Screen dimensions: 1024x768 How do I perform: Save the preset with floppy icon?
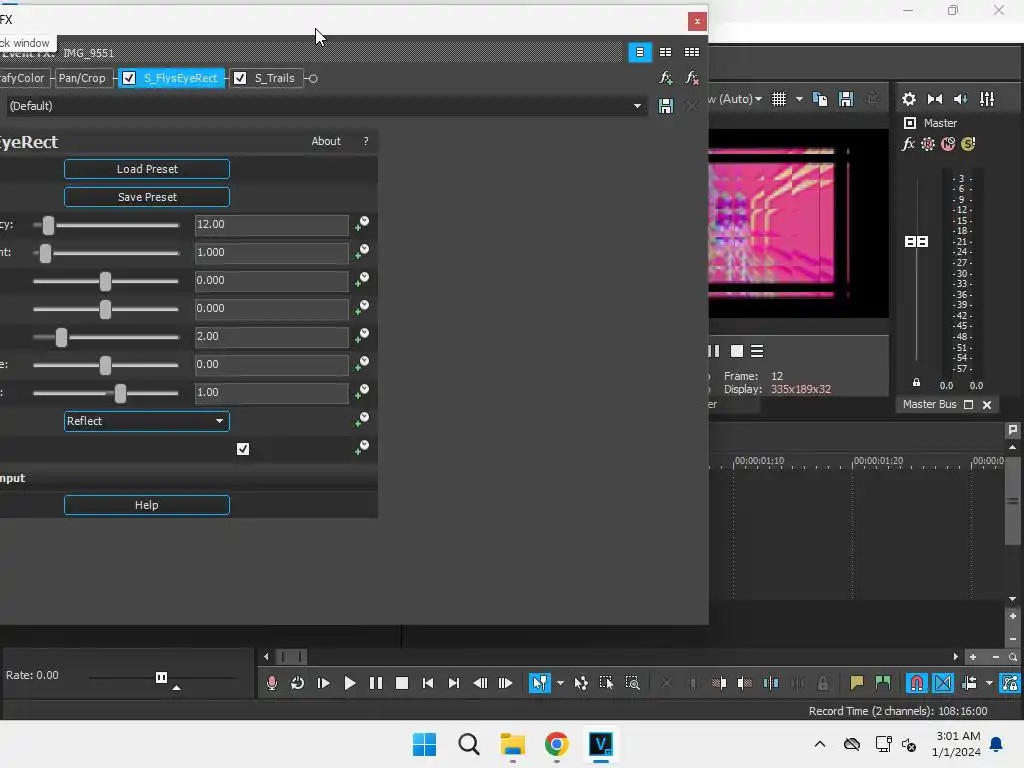click(x=665, y=106)
